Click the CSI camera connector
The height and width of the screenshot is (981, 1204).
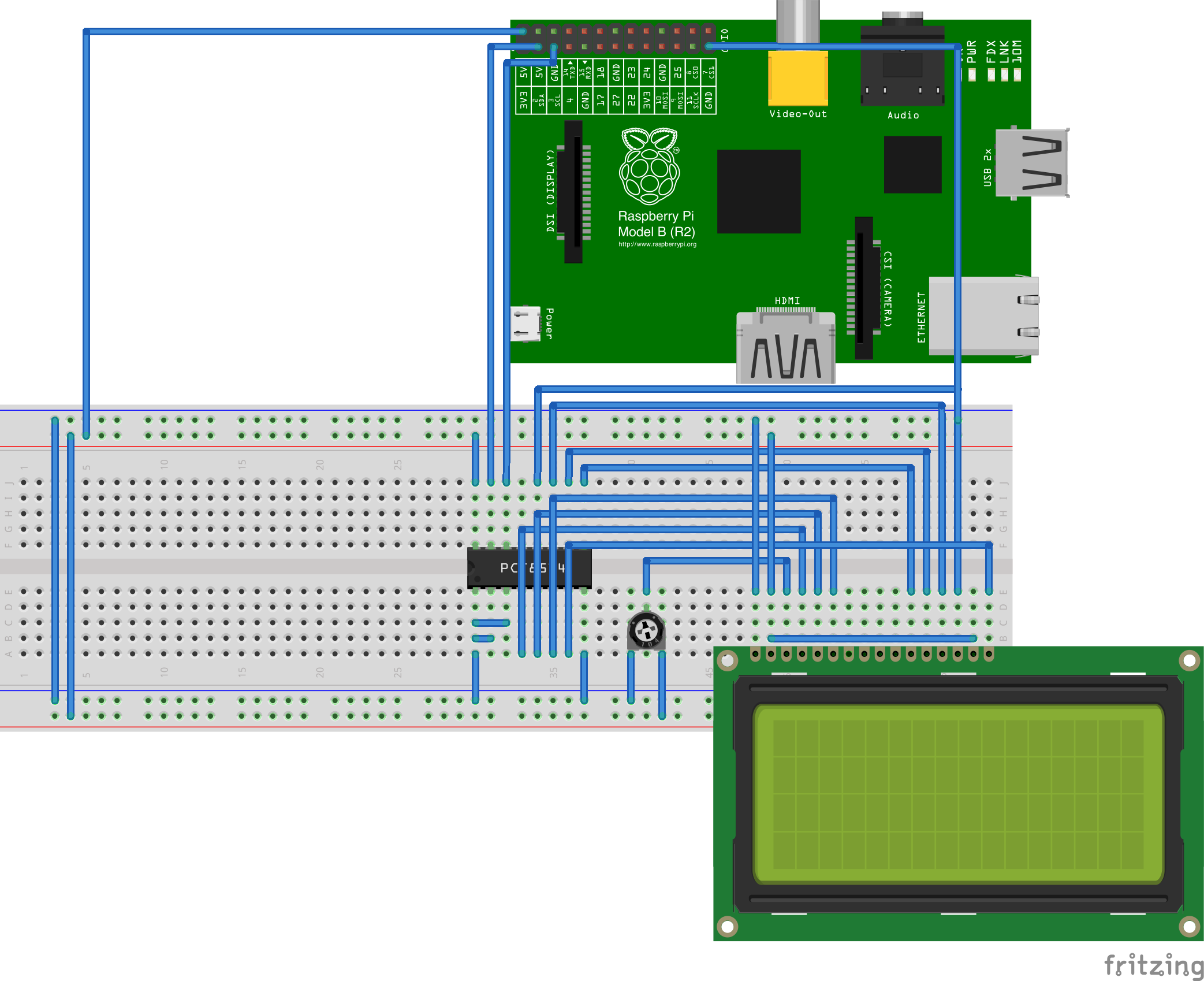[863, 288]
